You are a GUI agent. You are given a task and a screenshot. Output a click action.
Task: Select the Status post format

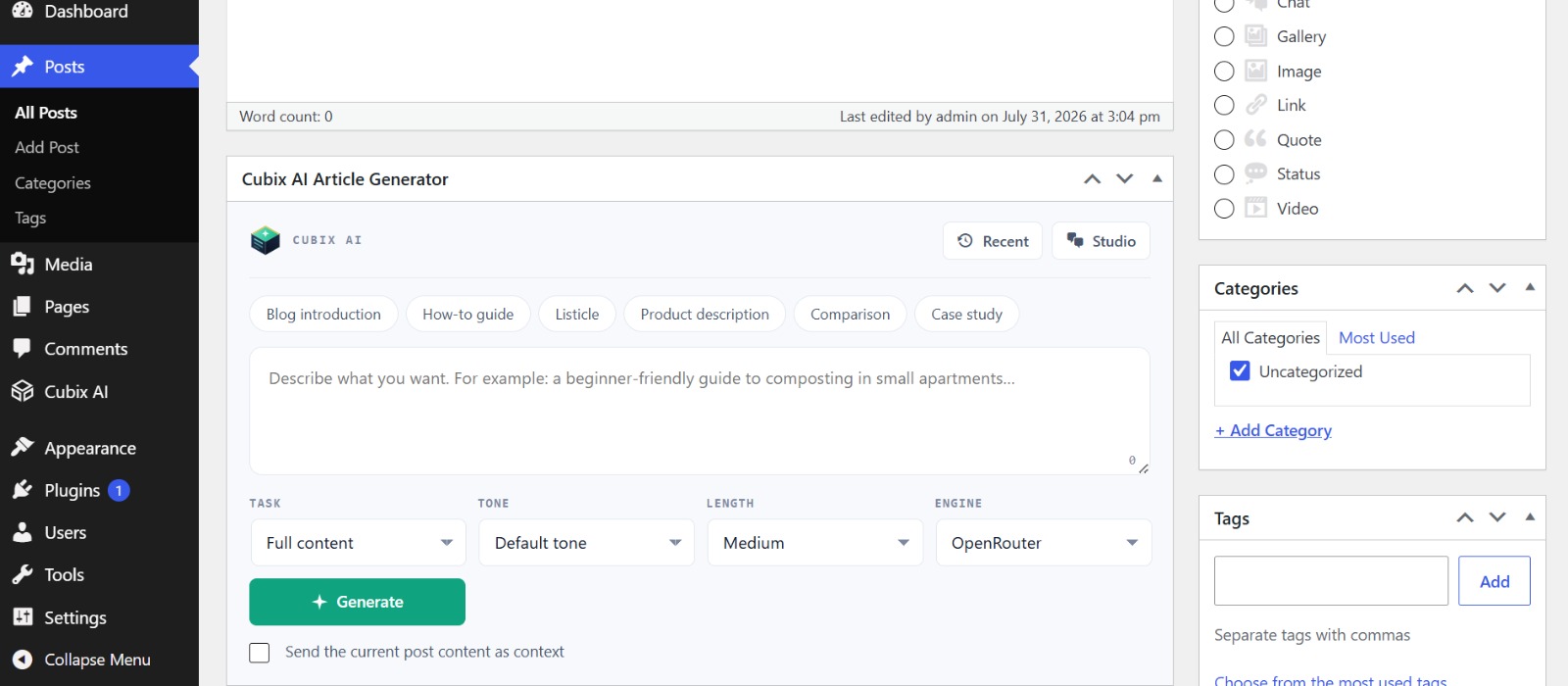[1224, 174]
